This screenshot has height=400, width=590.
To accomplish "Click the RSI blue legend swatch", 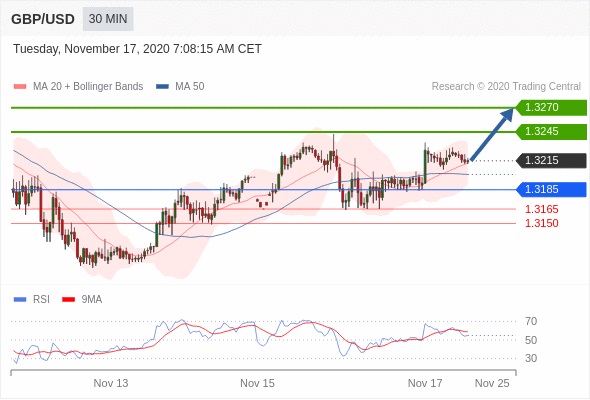I will pyautogui.click(x=20, y=300).
